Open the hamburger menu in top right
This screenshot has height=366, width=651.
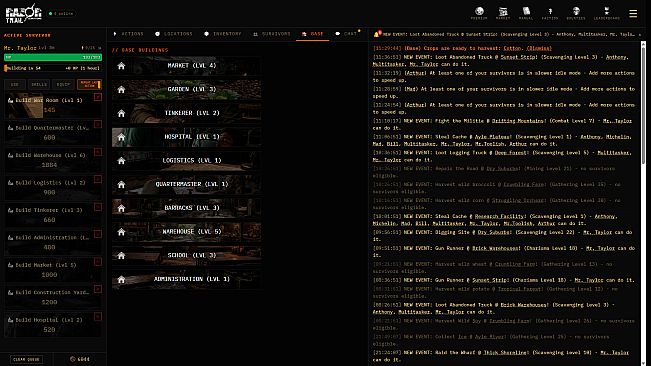pyautogui.click(x=633, y=14)
